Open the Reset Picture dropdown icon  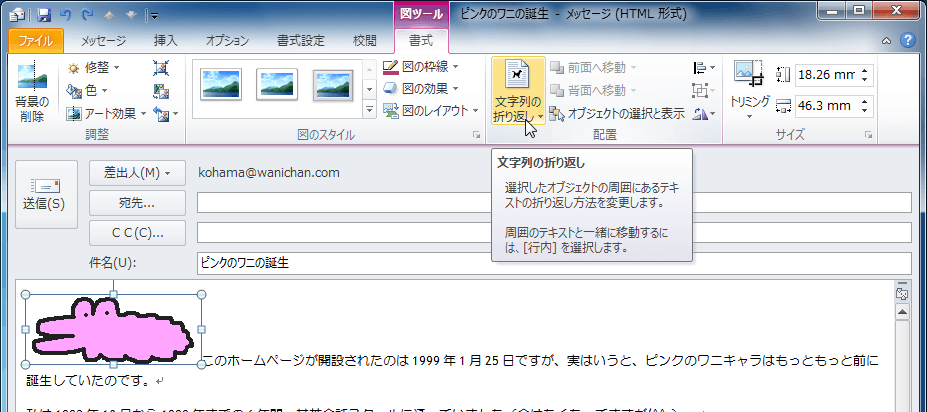point(166,113)
